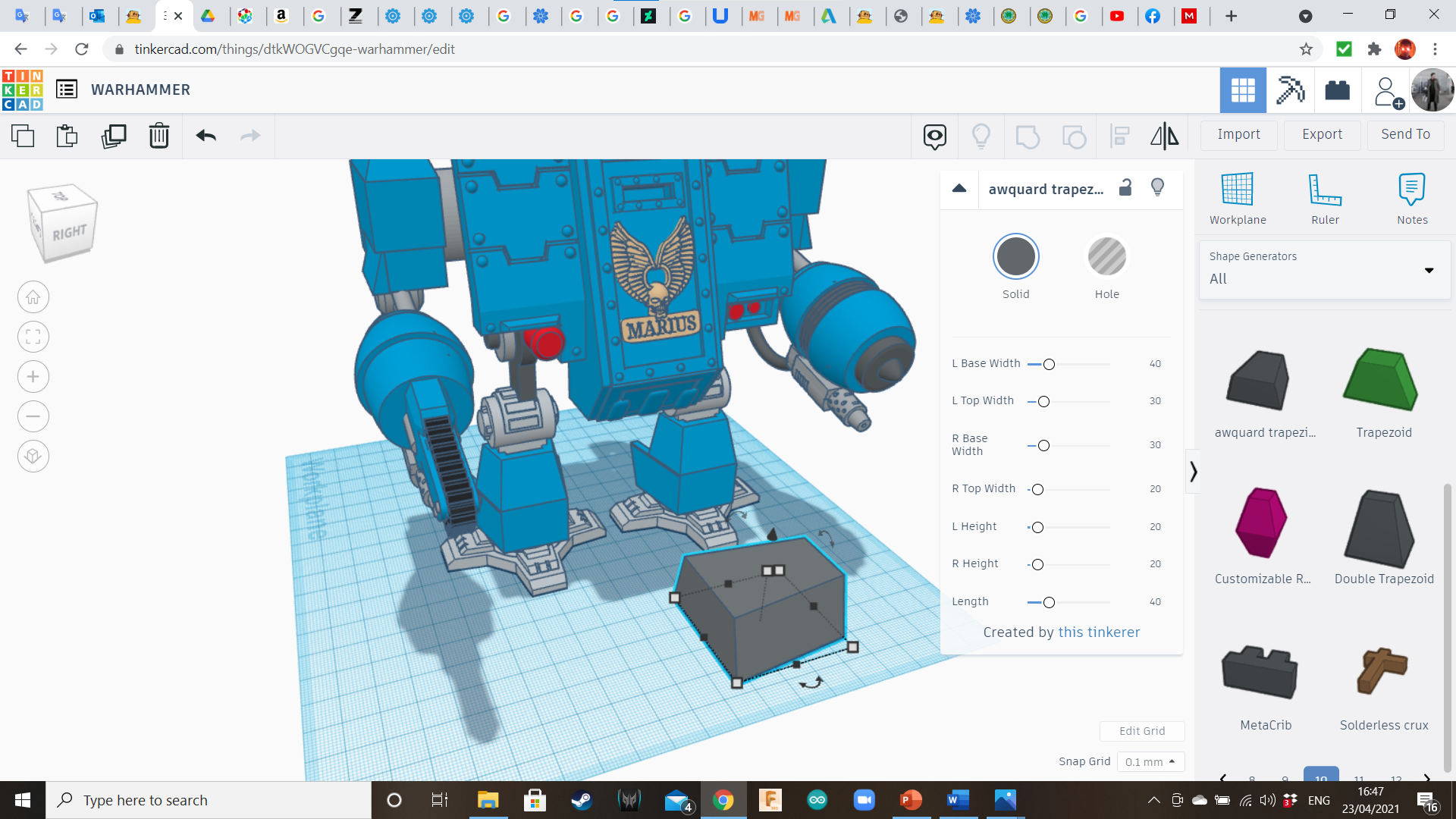
Task: Open Steam from the taskbar
Action: click(x=582, y=800)
